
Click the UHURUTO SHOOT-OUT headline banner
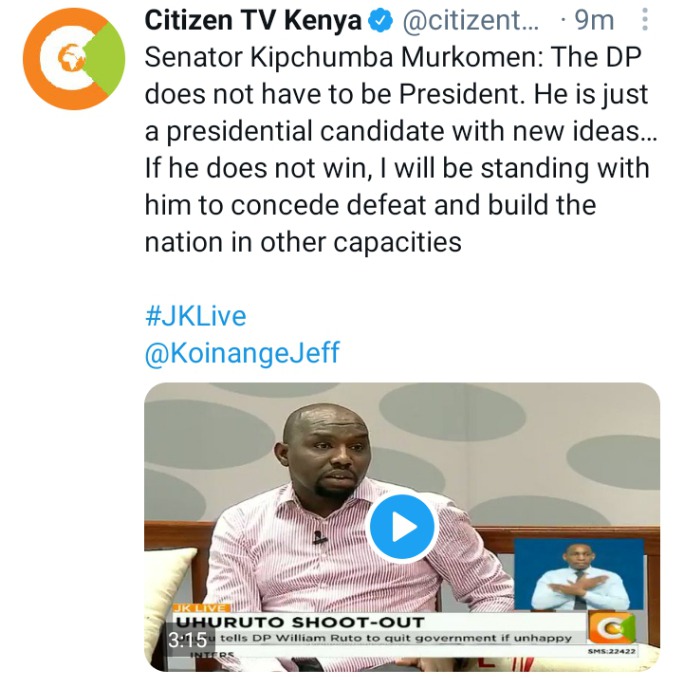click(300, 622)
